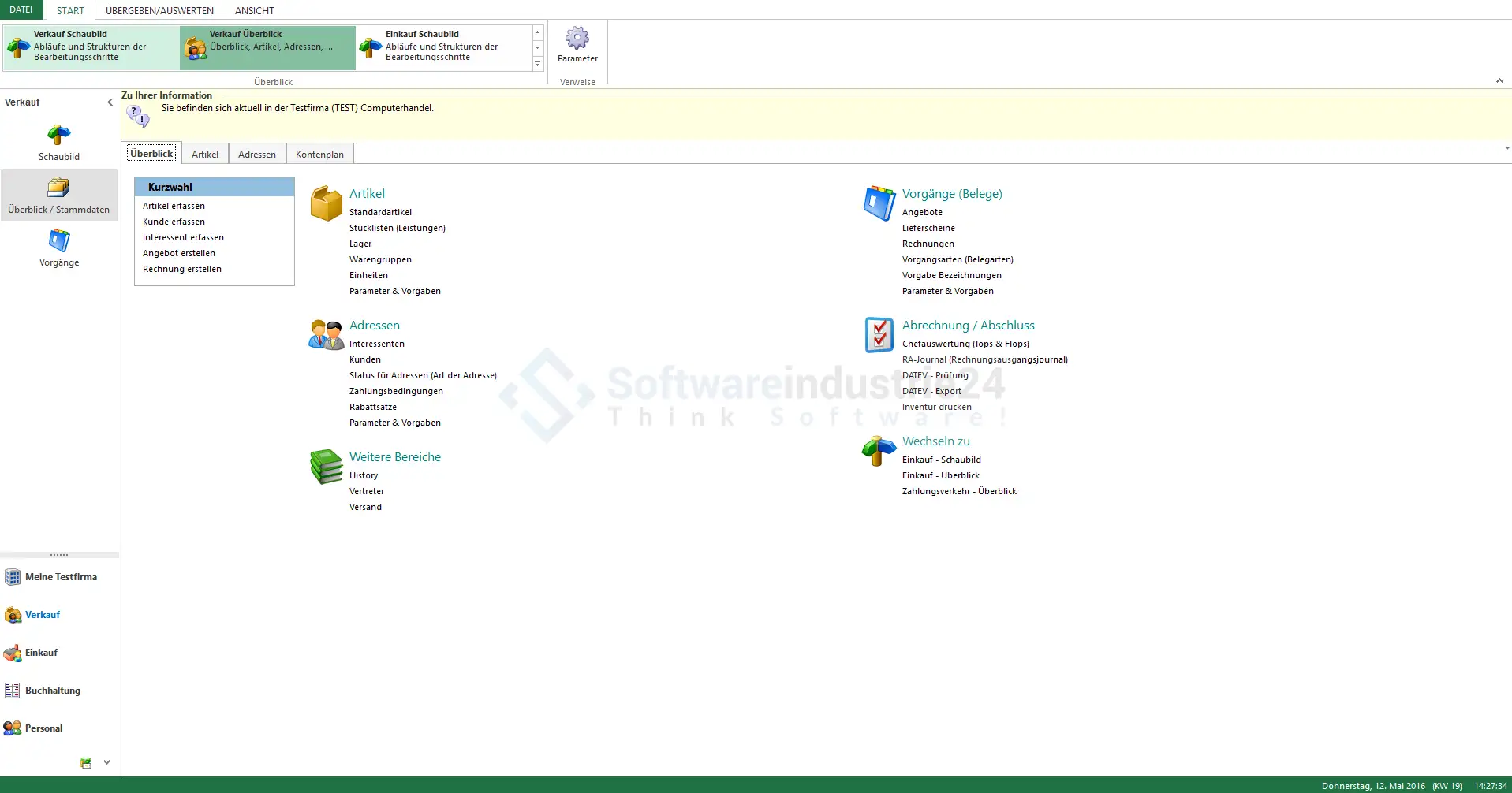The image size is (1512, 793).
Task: Click the sidebar splitter handle dots
Action: click(x=59, y=555)
